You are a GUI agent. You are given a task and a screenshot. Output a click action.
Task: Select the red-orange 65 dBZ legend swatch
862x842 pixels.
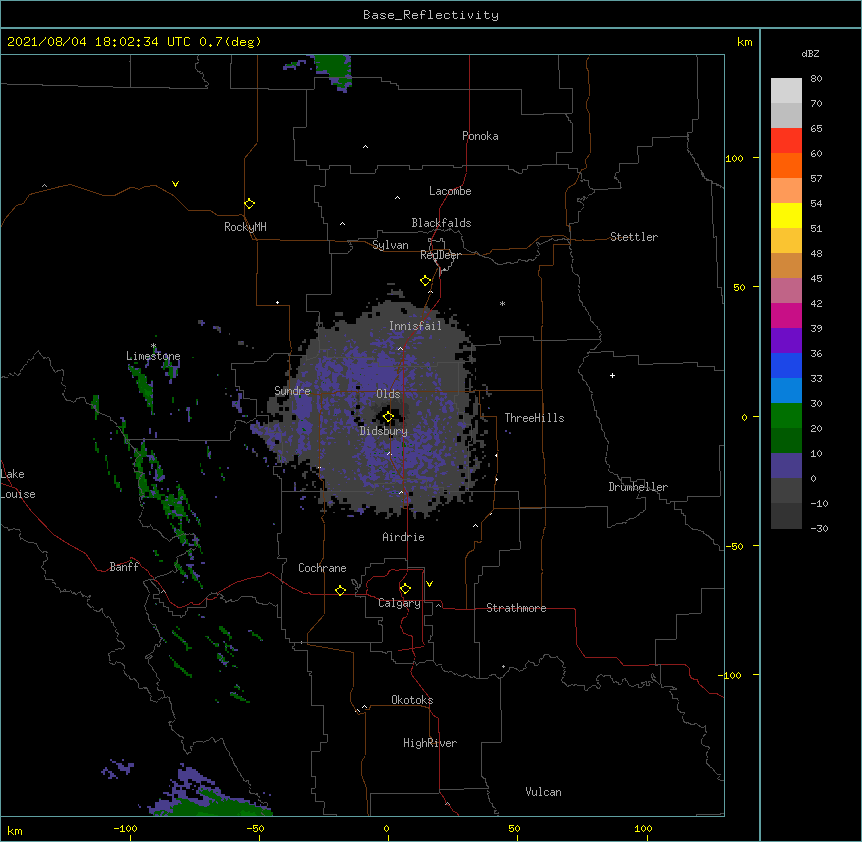coord(786,140)
